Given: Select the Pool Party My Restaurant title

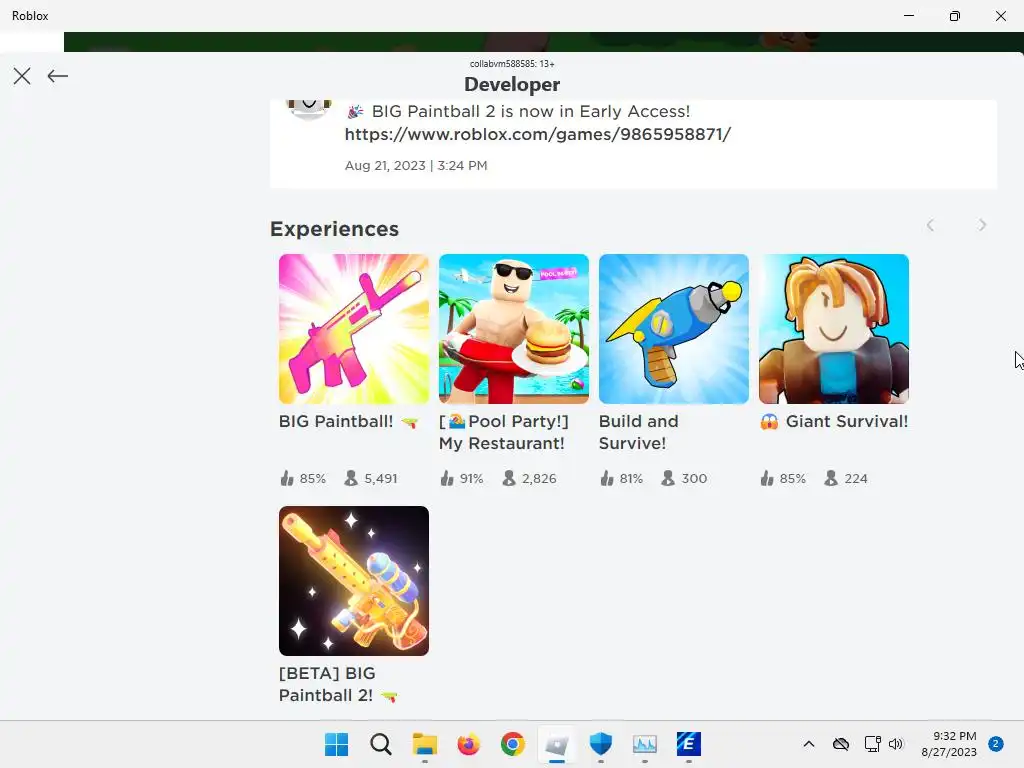Looking at the screenshot, I should point(504,432).
